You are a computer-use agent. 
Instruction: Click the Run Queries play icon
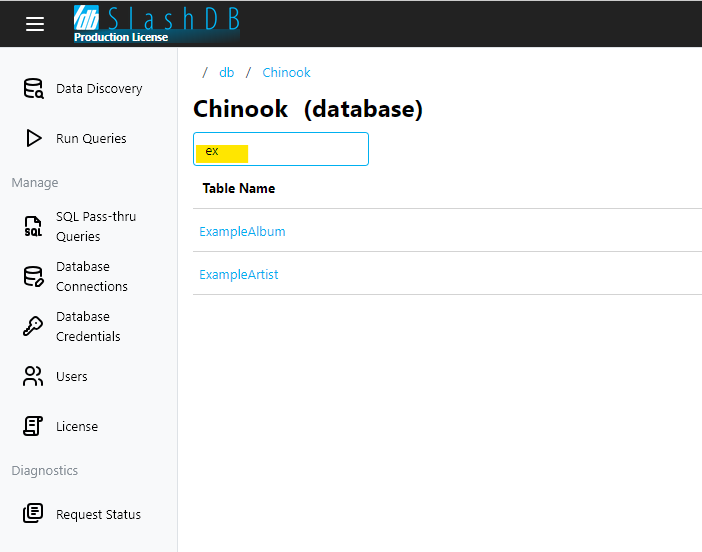coord(34,139)
